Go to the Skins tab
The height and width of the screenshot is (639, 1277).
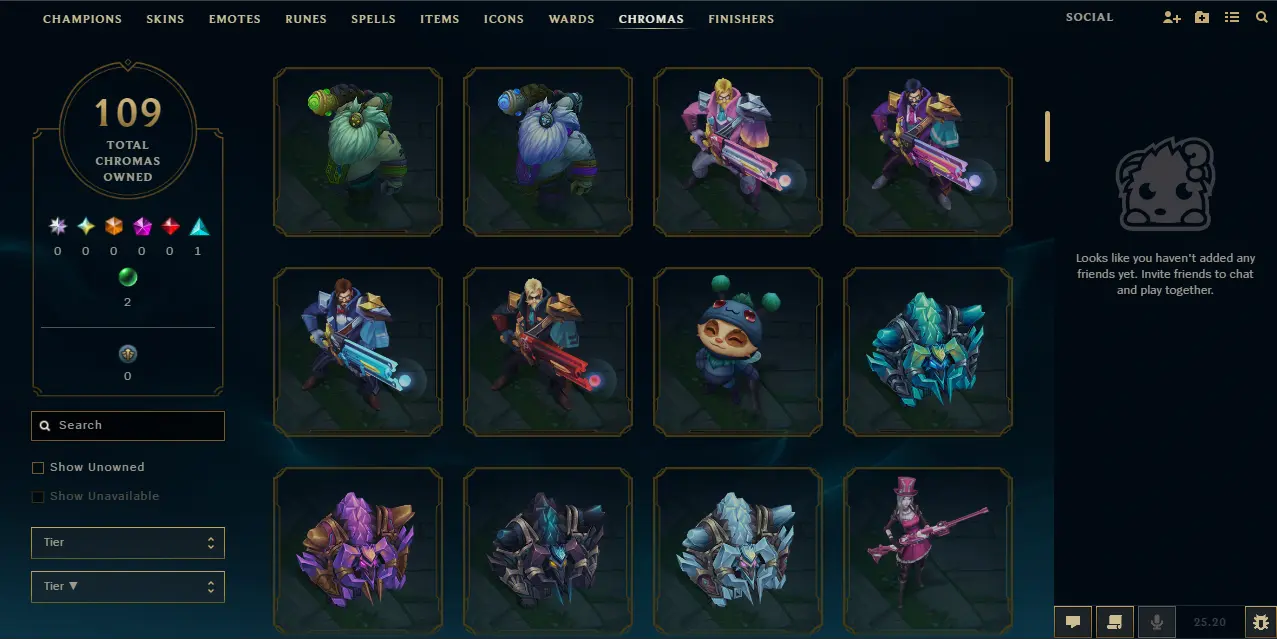click(x=165, y=19)
